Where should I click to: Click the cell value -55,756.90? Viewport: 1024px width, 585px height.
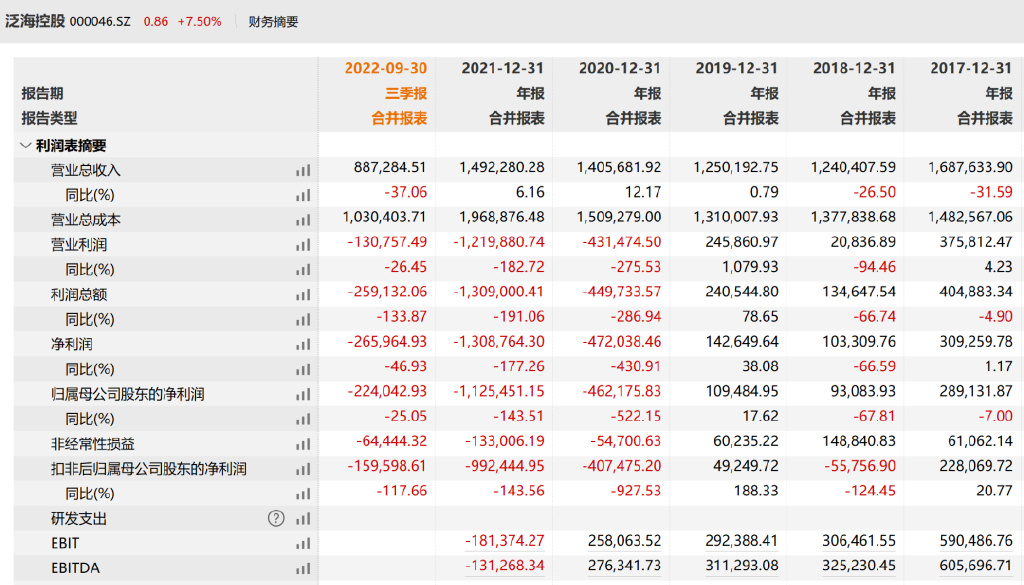click(x=859, y=466)
